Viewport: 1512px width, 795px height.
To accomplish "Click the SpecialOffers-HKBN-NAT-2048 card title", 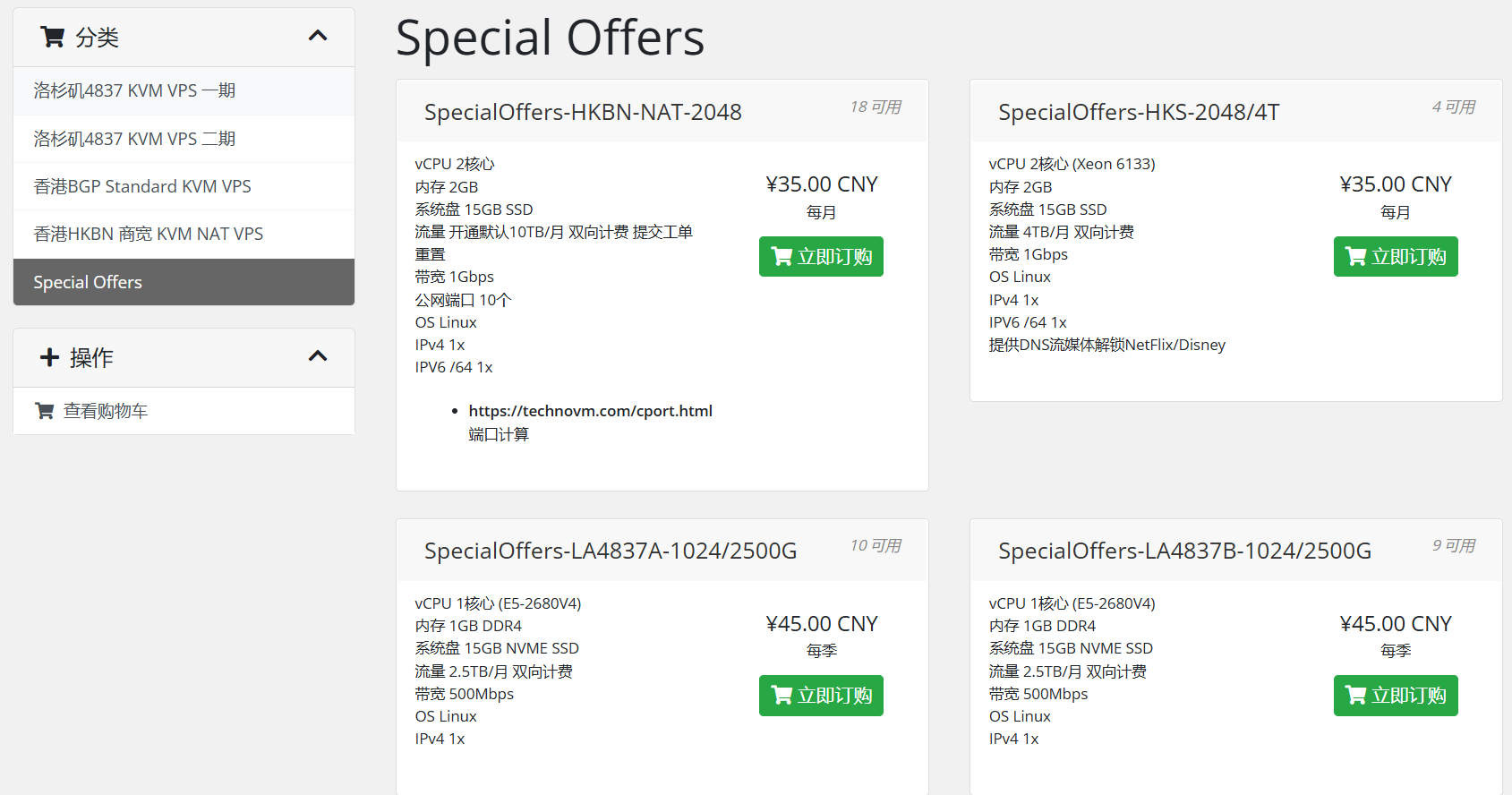I will [x=583, y=112].
